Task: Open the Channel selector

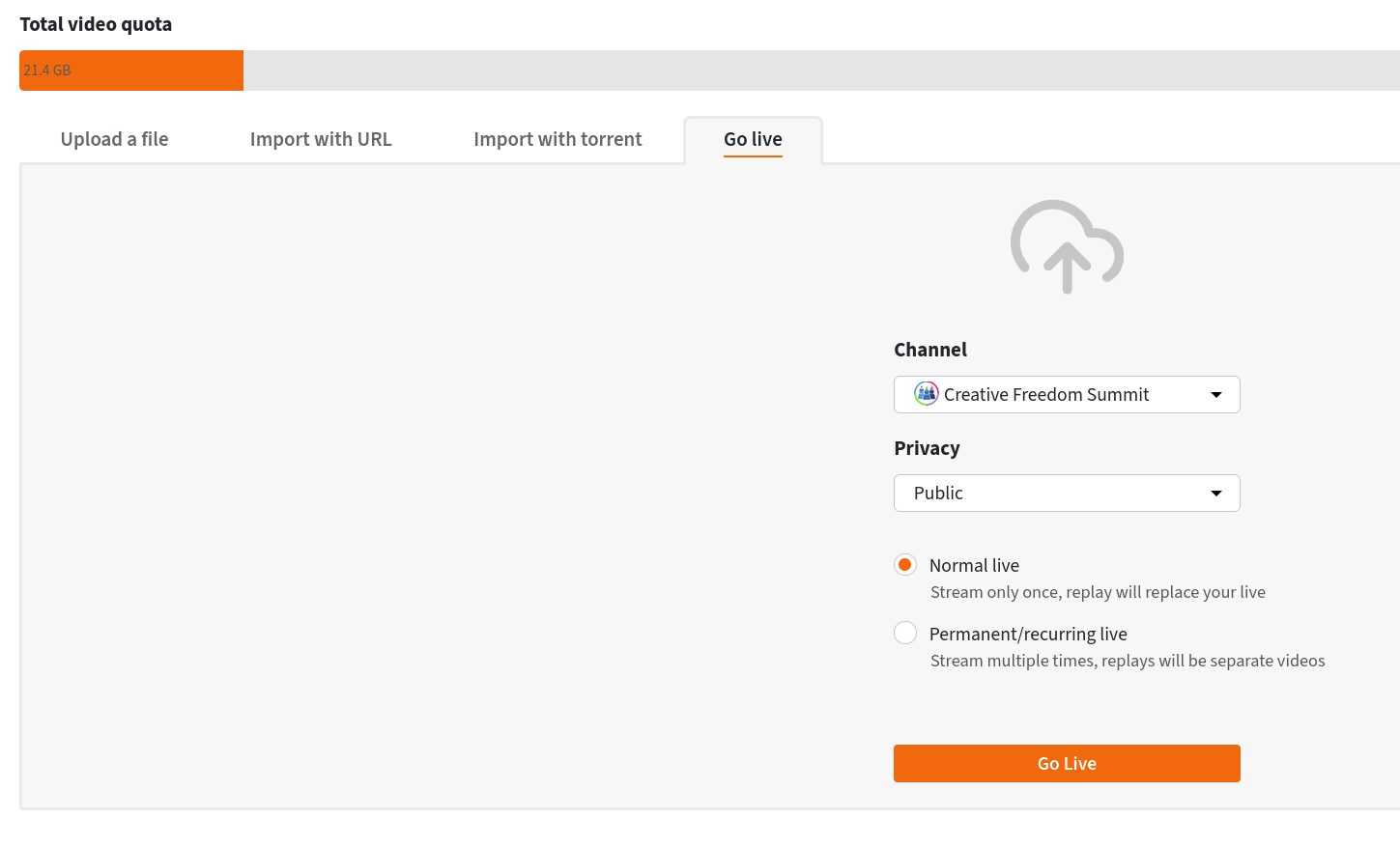Action: 1067,394
